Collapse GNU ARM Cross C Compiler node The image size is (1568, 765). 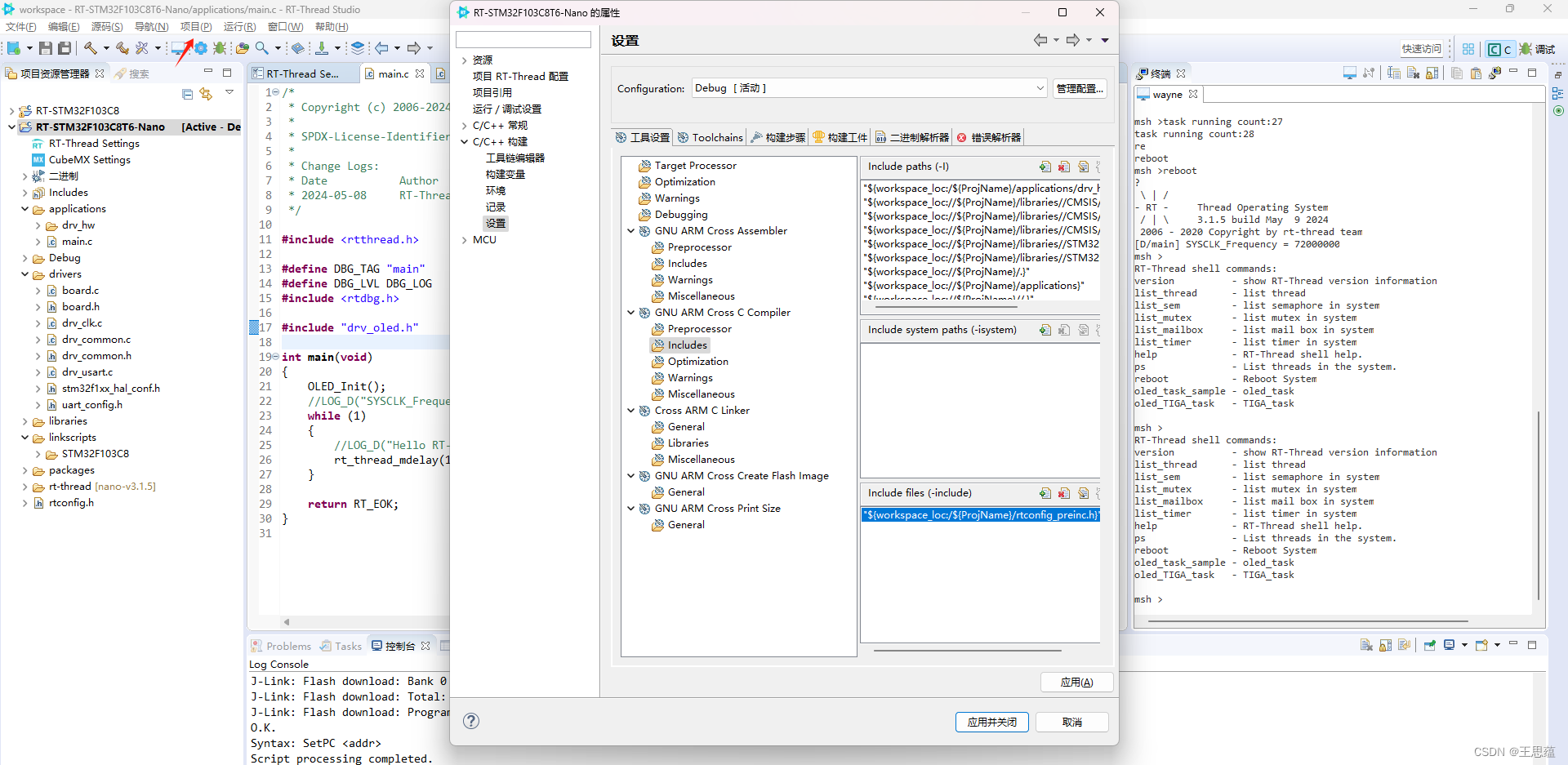[x=631, y=313]
